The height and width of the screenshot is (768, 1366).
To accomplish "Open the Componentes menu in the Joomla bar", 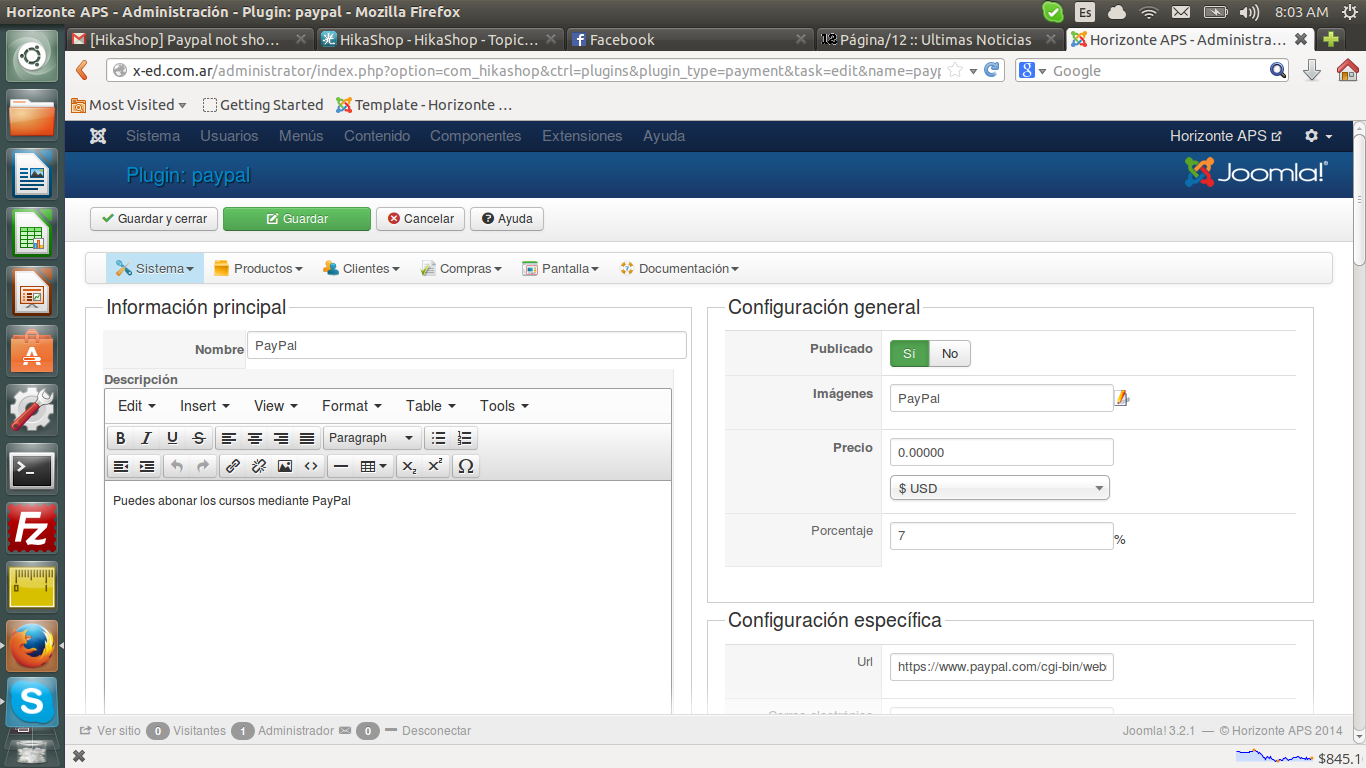I will pyautogui.click(x=476, y=136).
